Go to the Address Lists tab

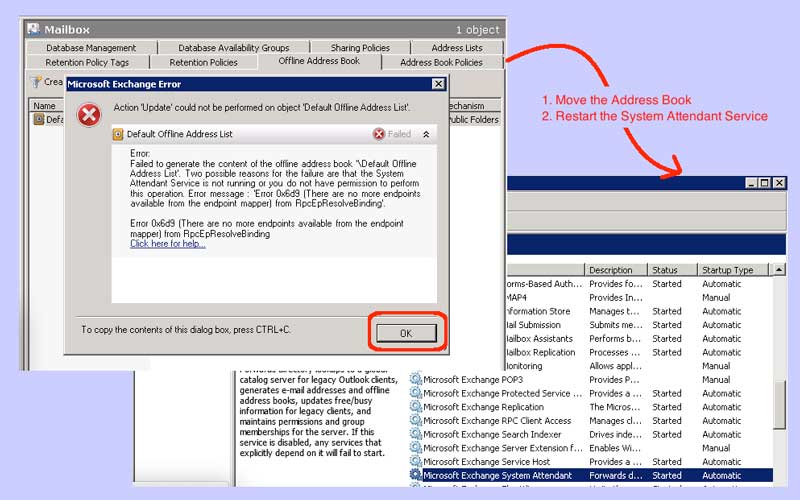457,47
